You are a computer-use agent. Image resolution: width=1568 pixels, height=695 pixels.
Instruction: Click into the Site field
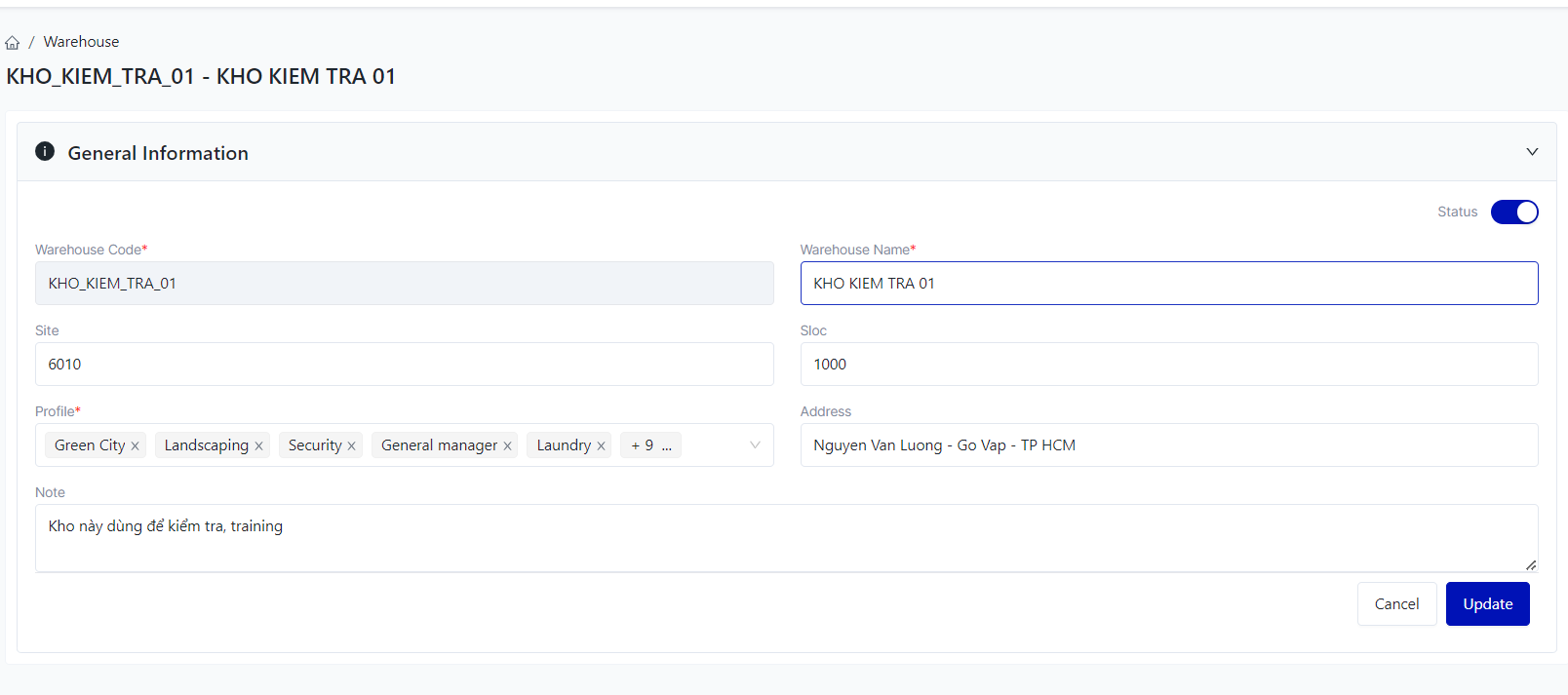[x=404, y=365]
